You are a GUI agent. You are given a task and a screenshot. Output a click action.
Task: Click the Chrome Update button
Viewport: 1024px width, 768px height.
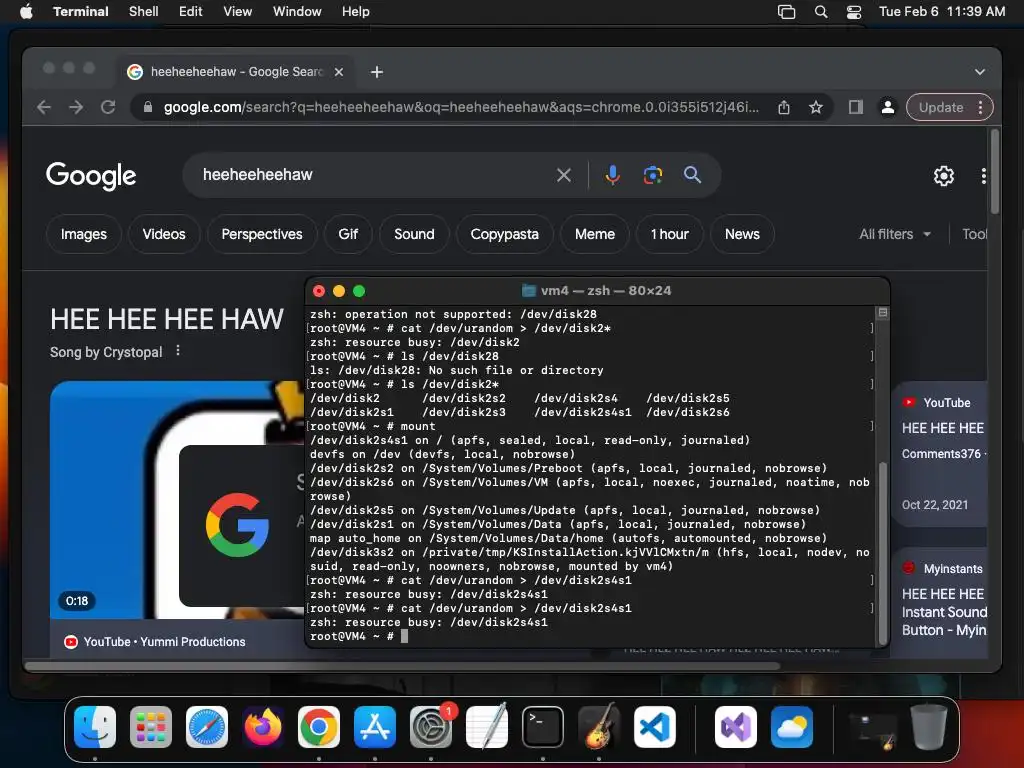(941, 107)
